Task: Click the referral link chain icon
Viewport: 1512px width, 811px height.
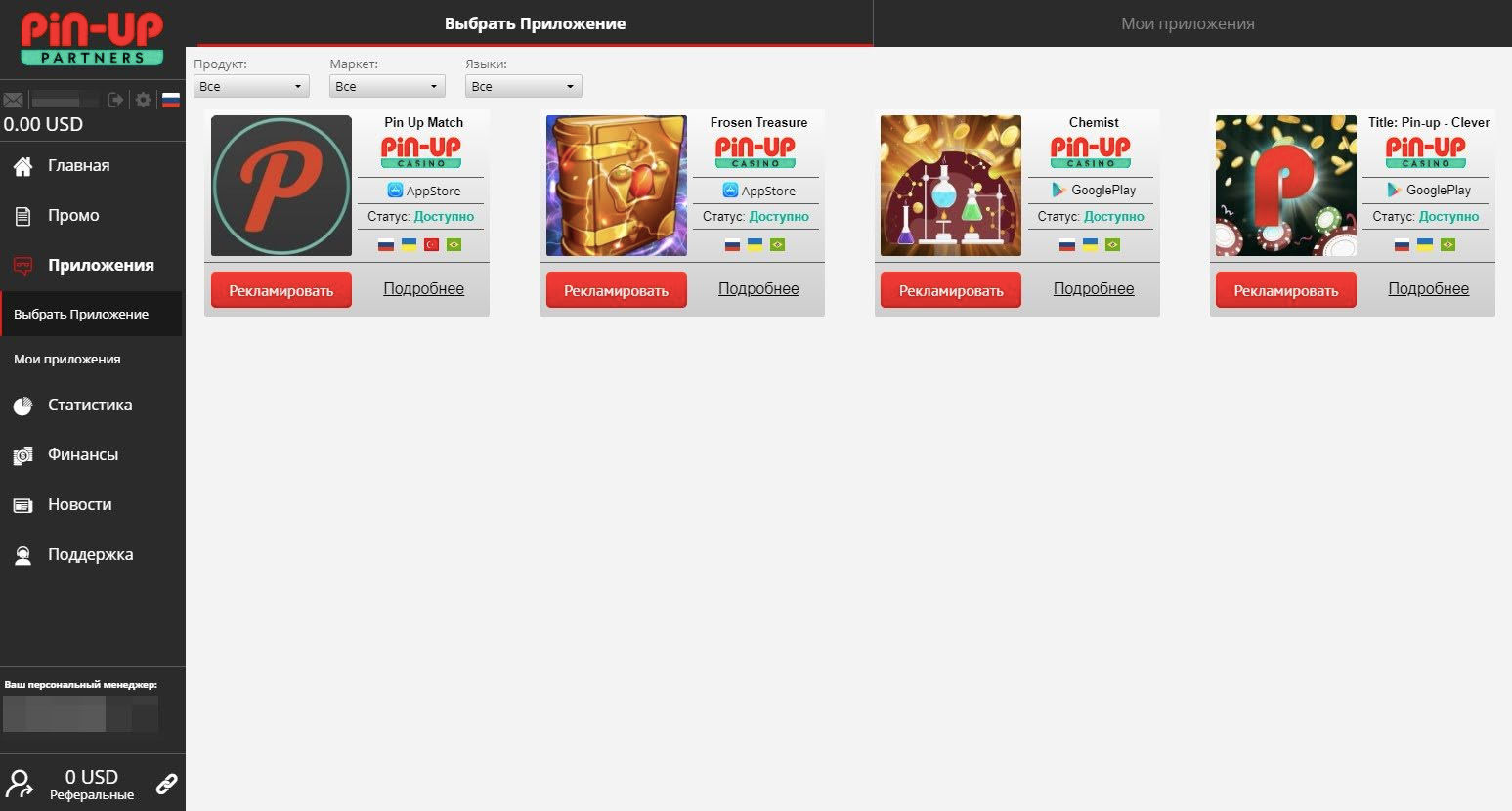Action: tap(167, 783)
